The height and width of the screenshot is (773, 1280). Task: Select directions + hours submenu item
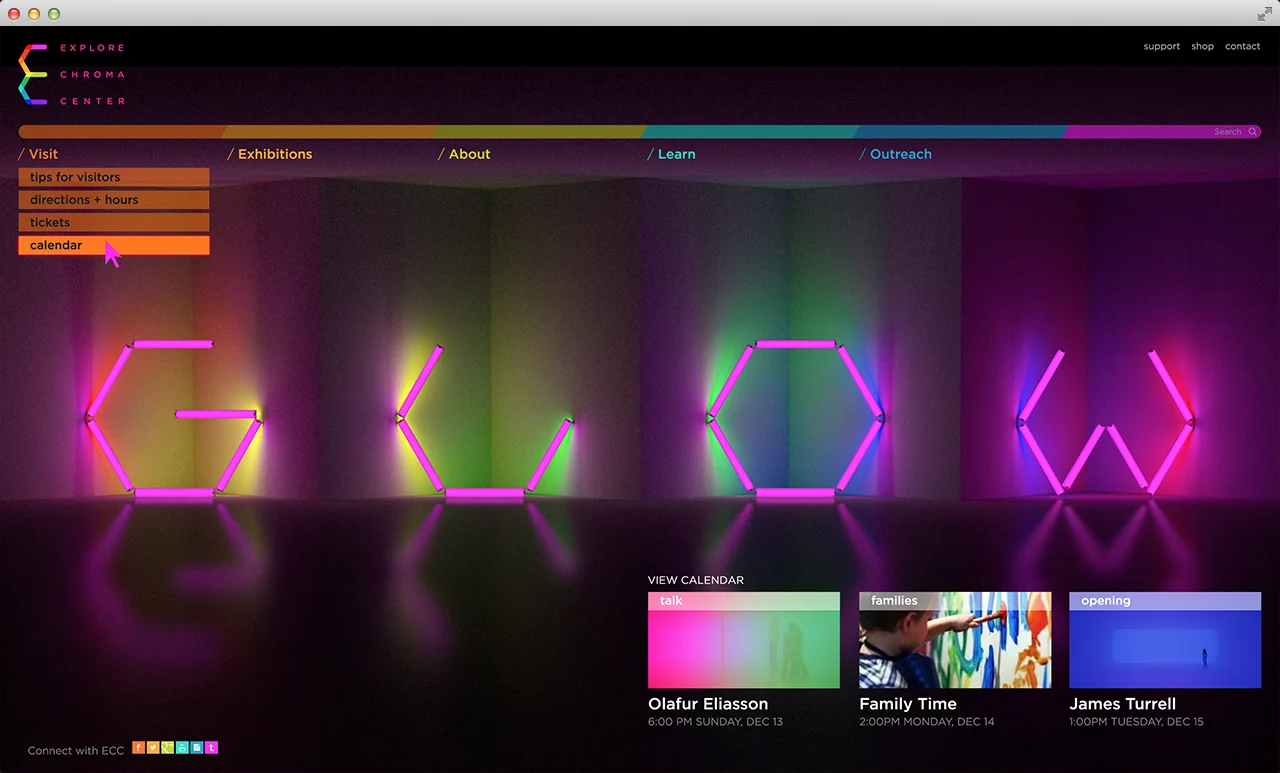tap(114, 200)
